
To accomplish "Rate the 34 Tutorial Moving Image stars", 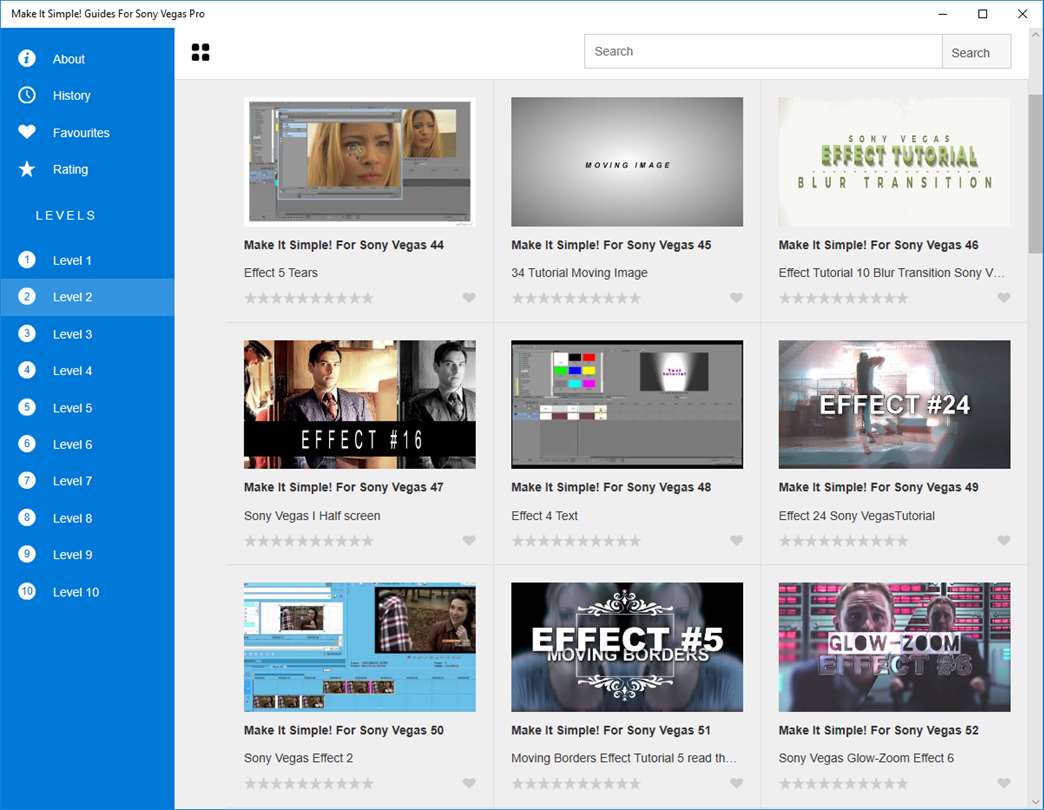I will click(x=576, y=298).
